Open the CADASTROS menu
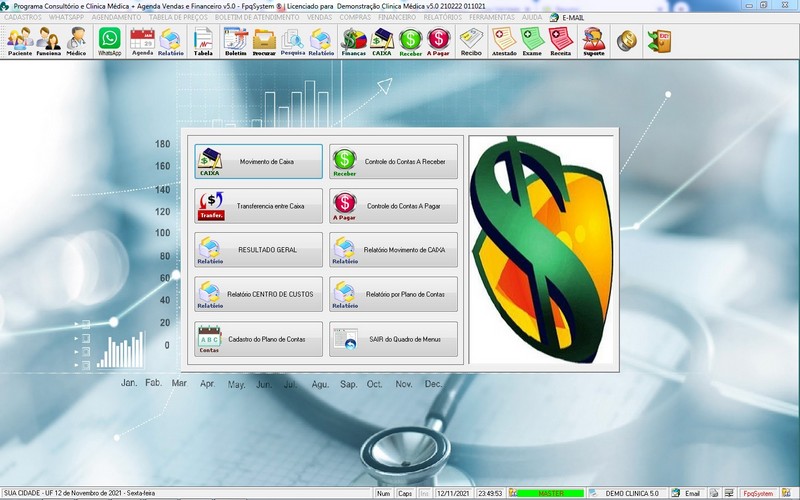 pyautogui.click(x=23, y=17)
